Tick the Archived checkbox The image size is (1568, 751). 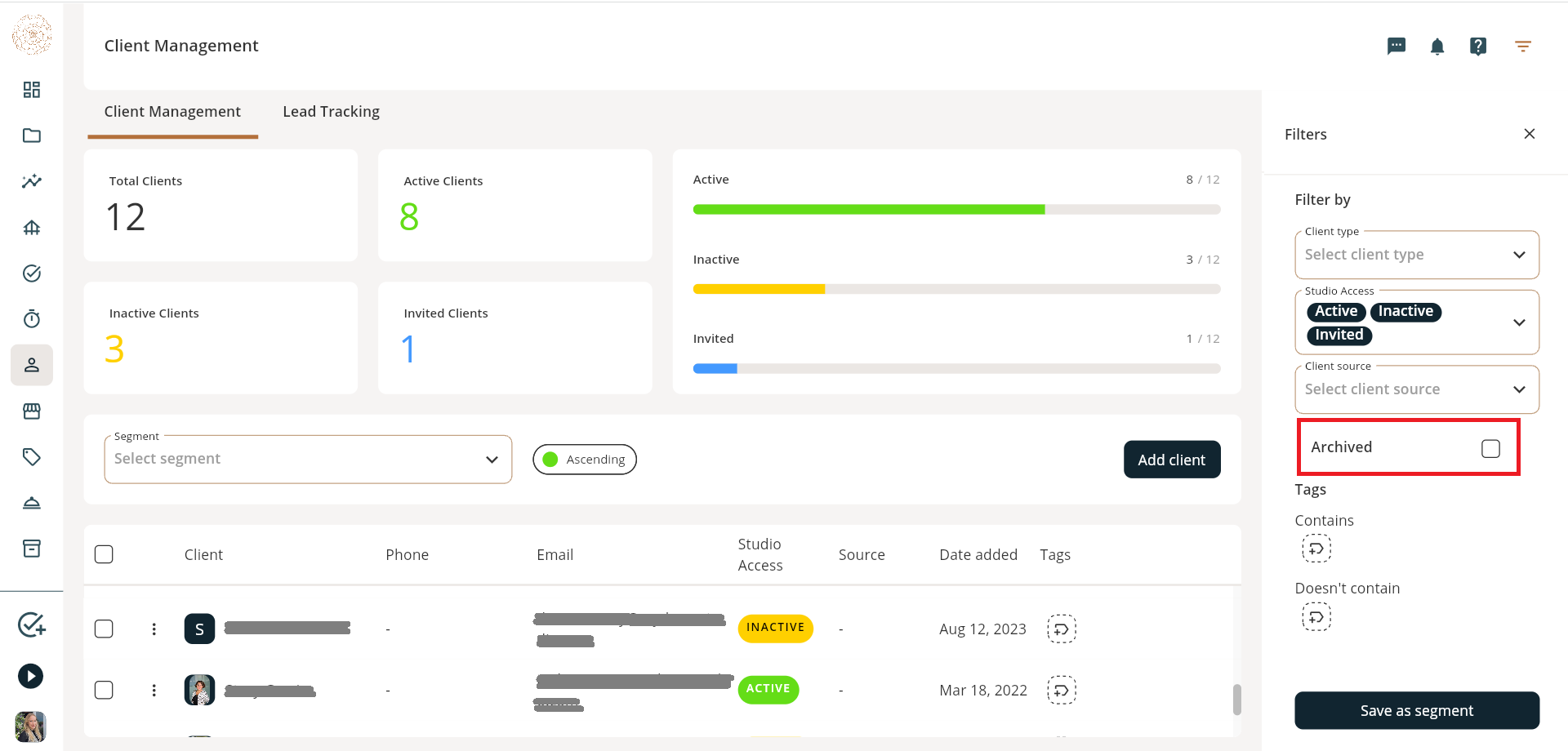[x=1490, y=448]
